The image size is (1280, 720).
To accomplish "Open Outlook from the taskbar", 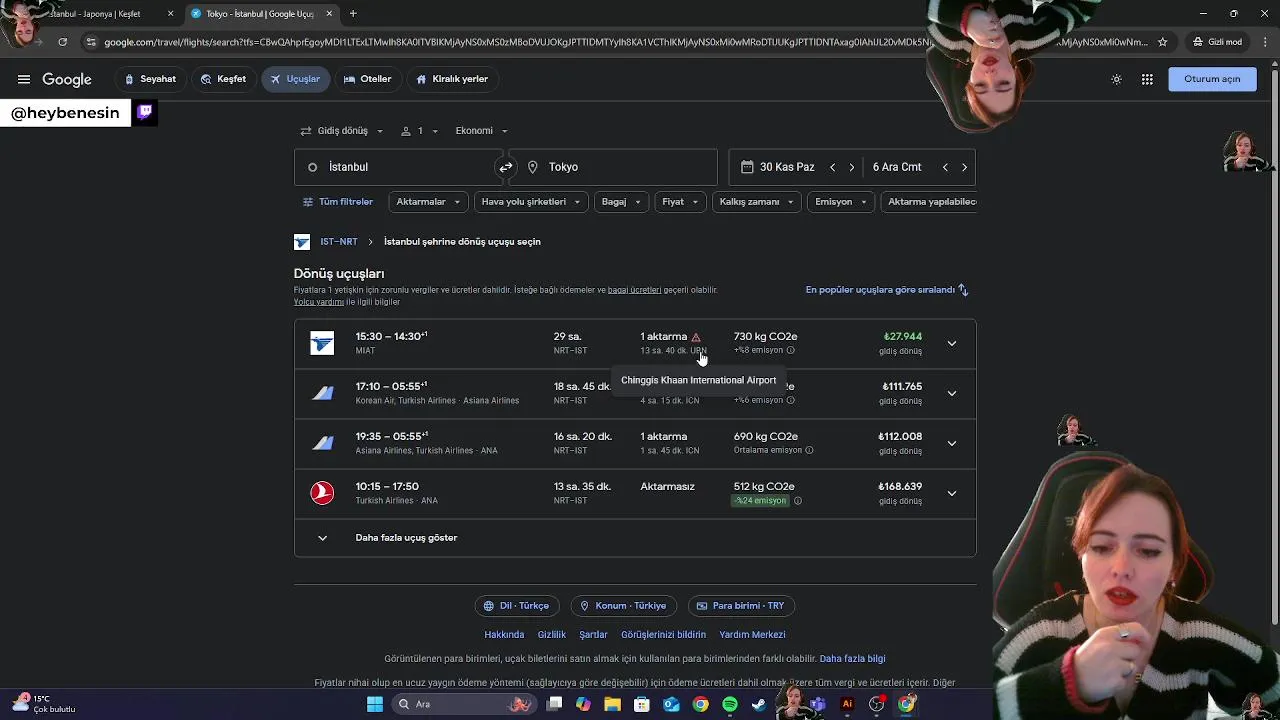I will pyautogui.click(x=671, y=704).
